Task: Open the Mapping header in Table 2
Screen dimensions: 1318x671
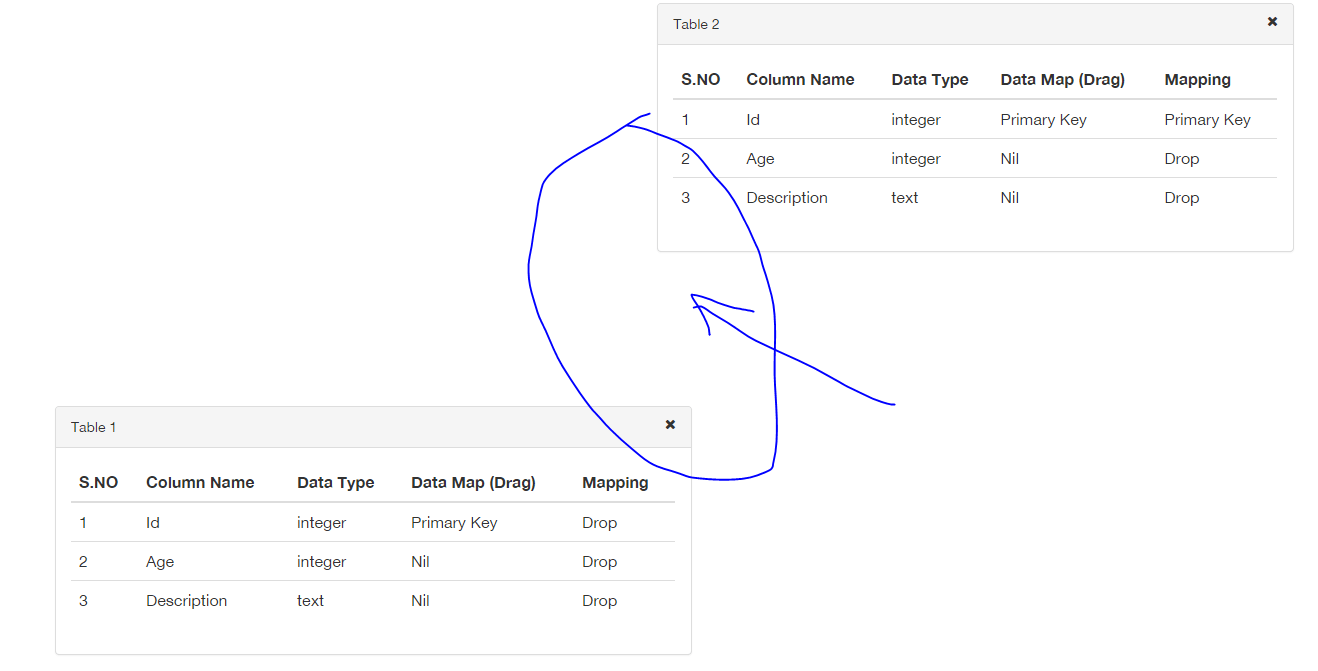Action: (1197, 79)
